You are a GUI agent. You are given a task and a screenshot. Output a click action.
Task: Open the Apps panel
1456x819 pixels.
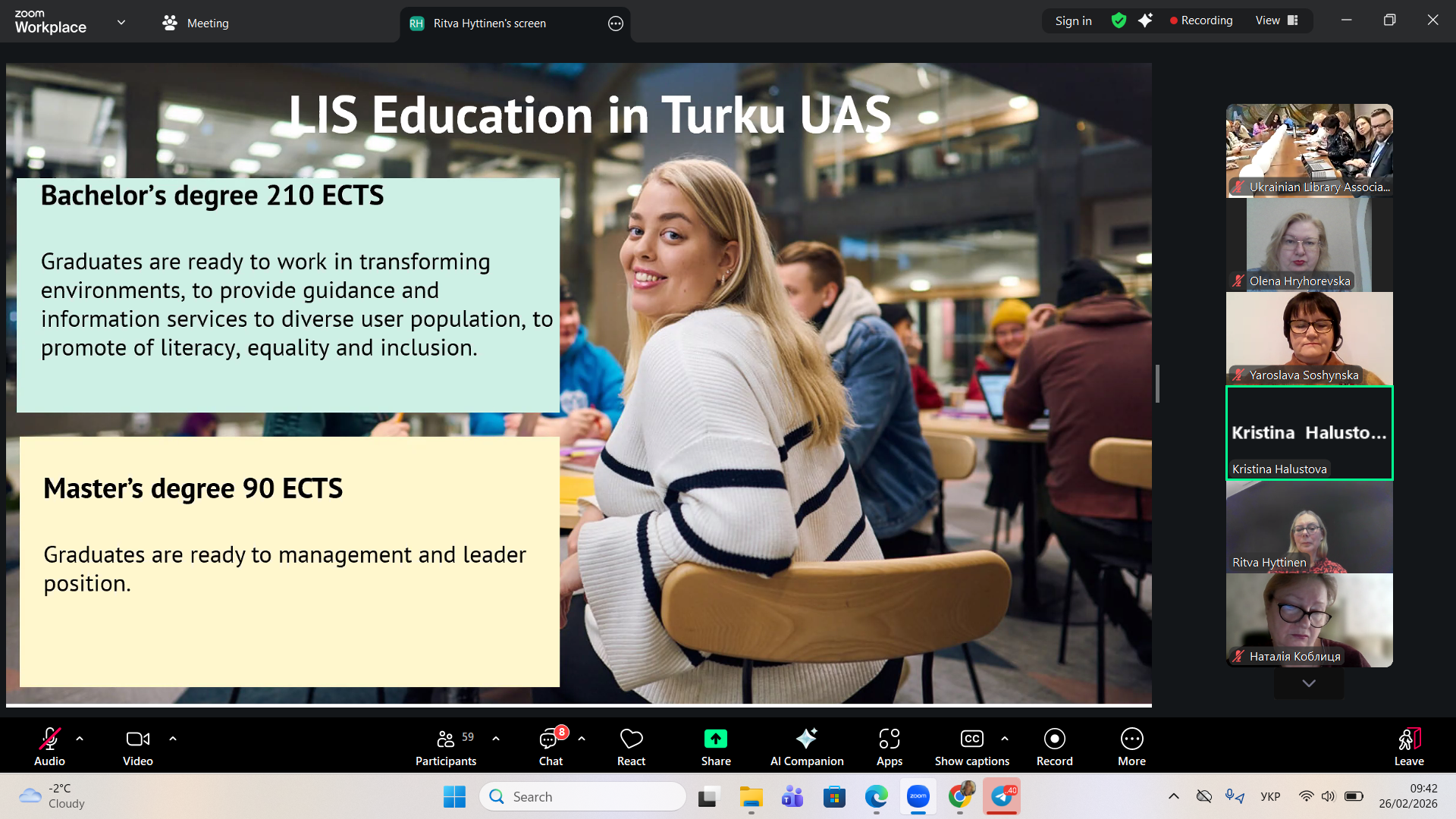pos(889,747)
